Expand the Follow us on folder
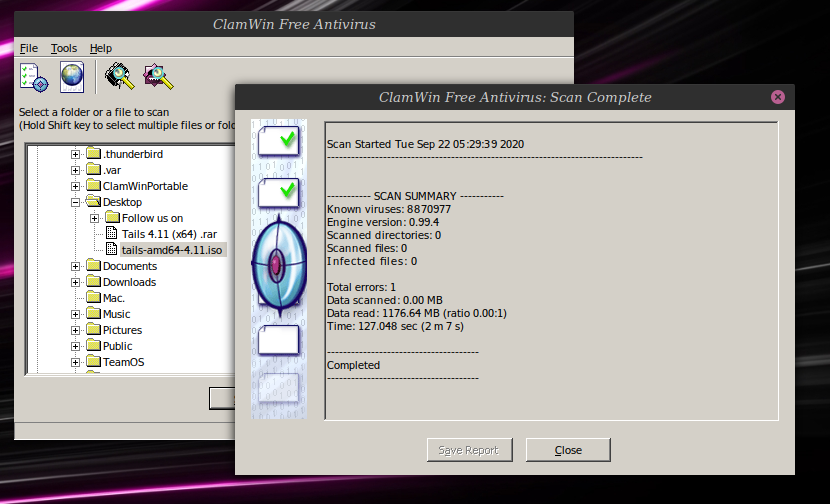The width and height of the screenshot is (830, 504). point(94,218)
